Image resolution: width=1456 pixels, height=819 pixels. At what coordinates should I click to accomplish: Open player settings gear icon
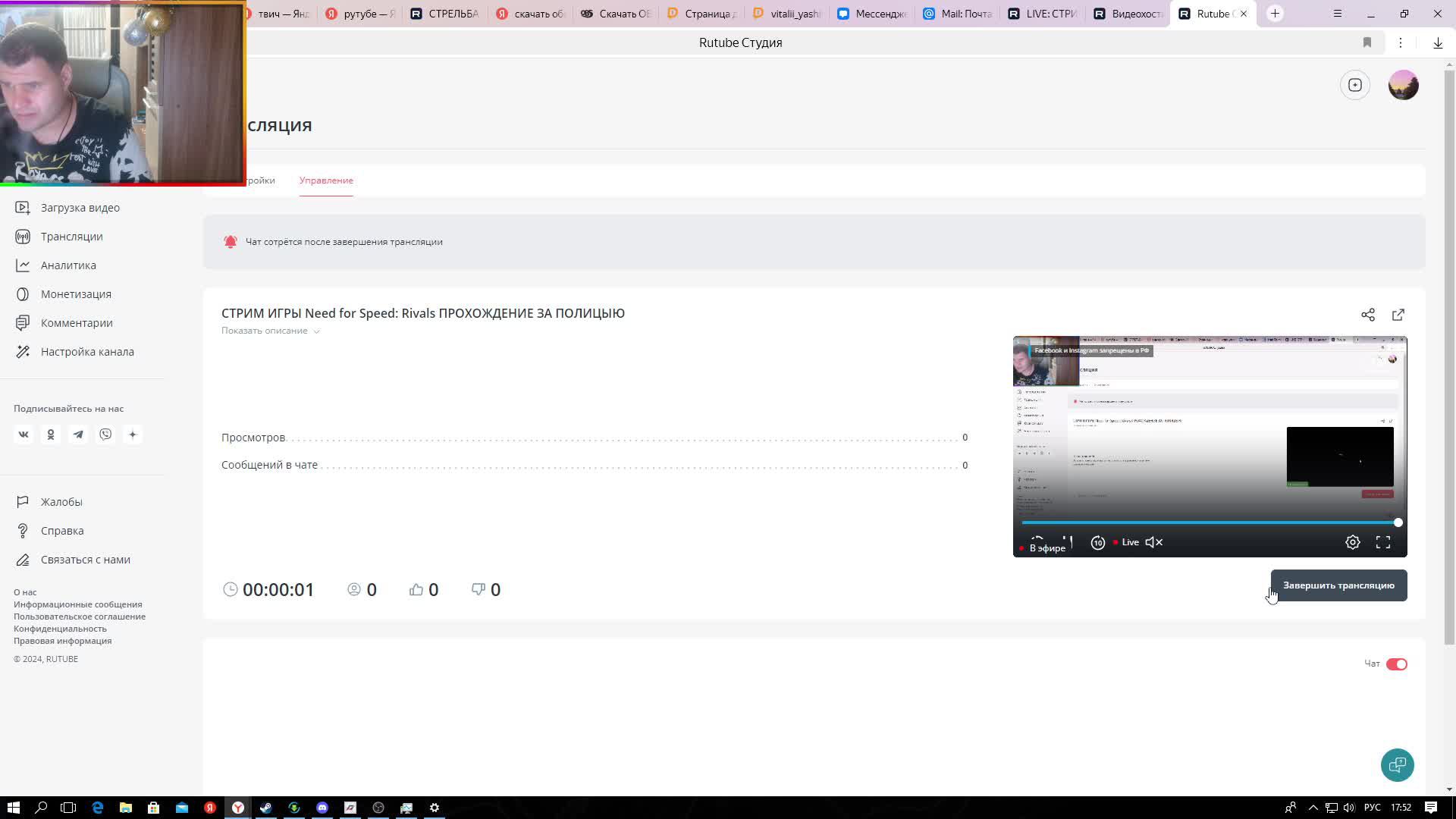pyautogui.click(x=1352, y=542)
